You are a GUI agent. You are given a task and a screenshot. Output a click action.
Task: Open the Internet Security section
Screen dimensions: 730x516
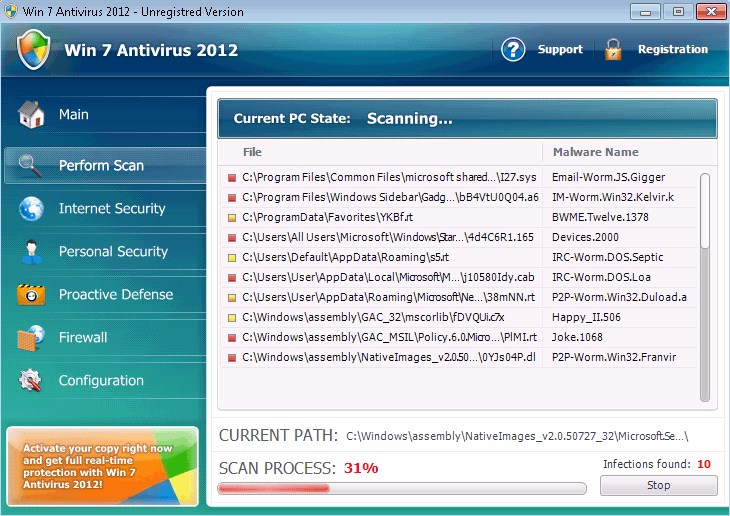tap(111, 209)
